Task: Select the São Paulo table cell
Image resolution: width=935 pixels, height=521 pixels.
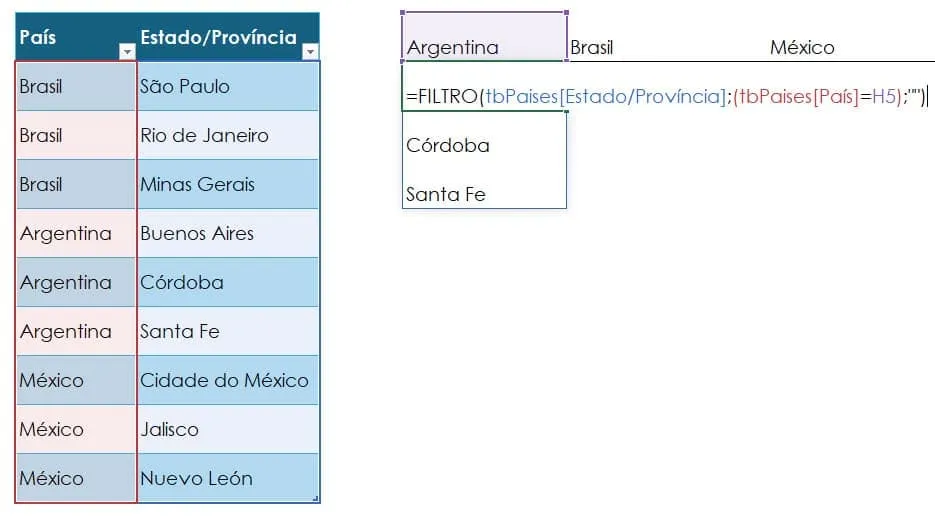Action: (x=228, y=86)
